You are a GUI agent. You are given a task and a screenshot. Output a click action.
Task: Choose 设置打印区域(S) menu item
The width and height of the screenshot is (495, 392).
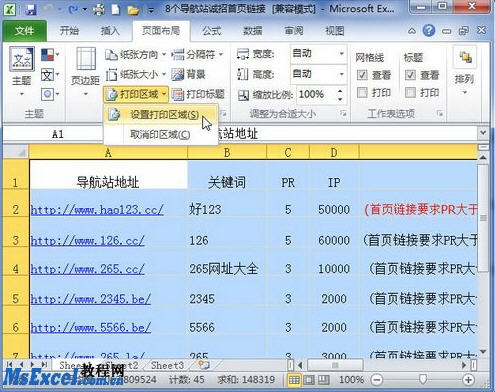(x=161, y=115)
